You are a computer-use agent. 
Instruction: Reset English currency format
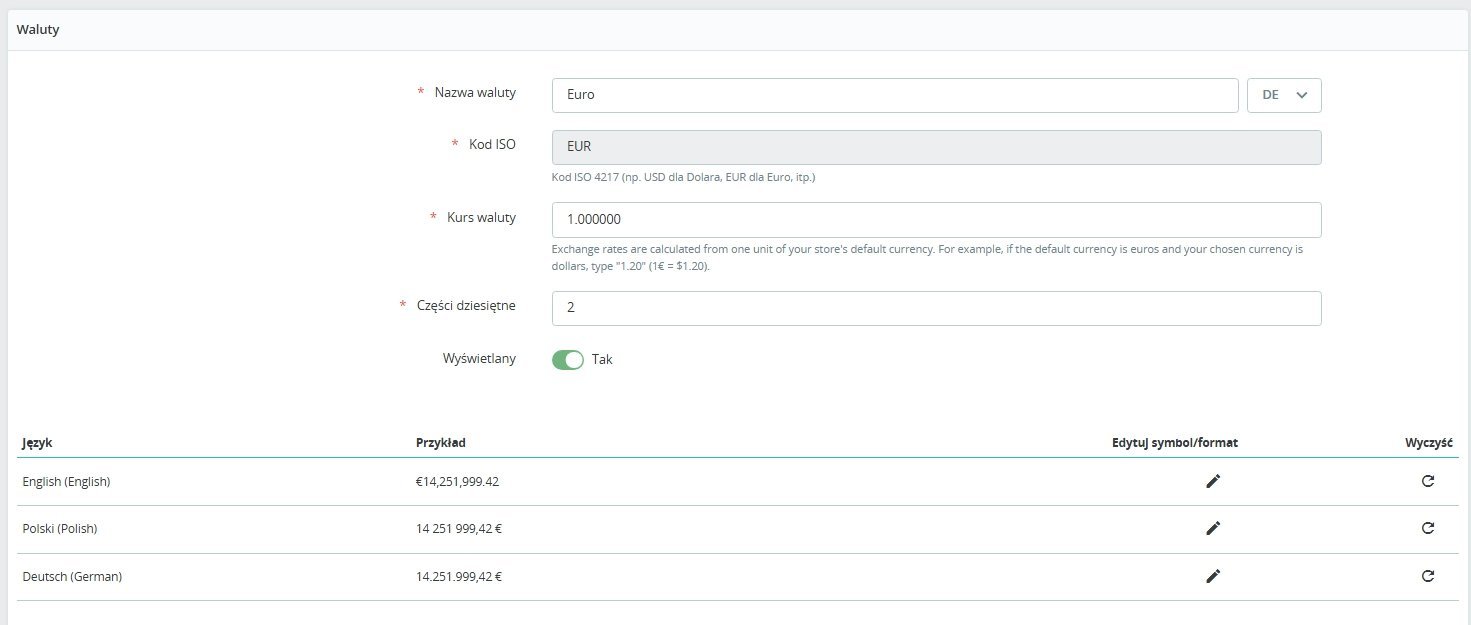pyautogui.click(x=1428, y=481)
